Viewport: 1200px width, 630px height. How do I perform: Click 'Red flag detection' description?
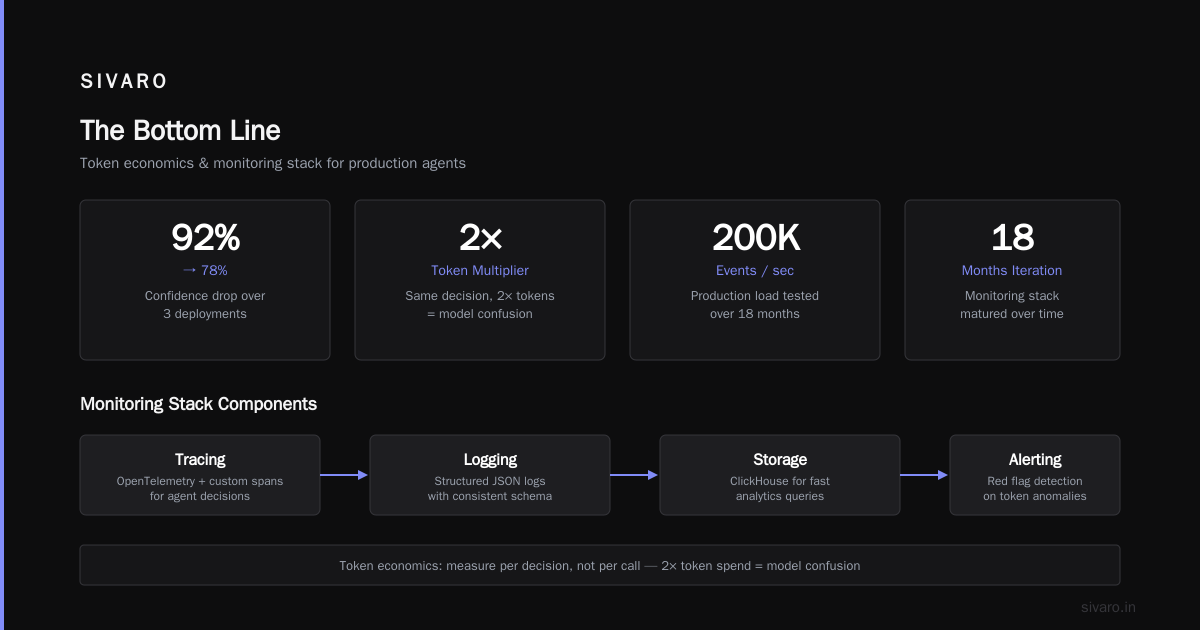click(1035, 481)
